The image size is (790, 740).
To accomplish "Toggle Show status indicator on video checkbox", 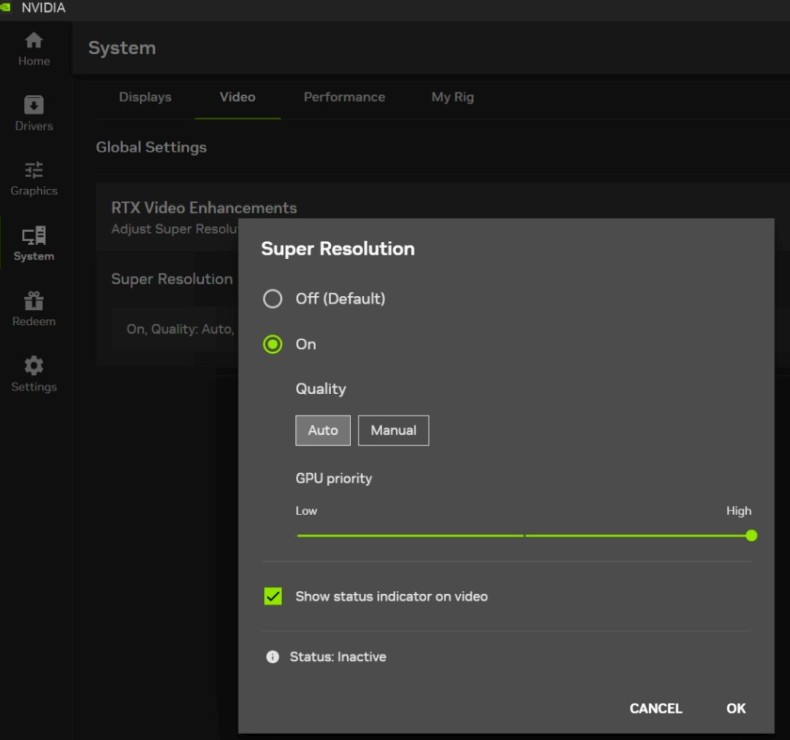I will [273, 596].
